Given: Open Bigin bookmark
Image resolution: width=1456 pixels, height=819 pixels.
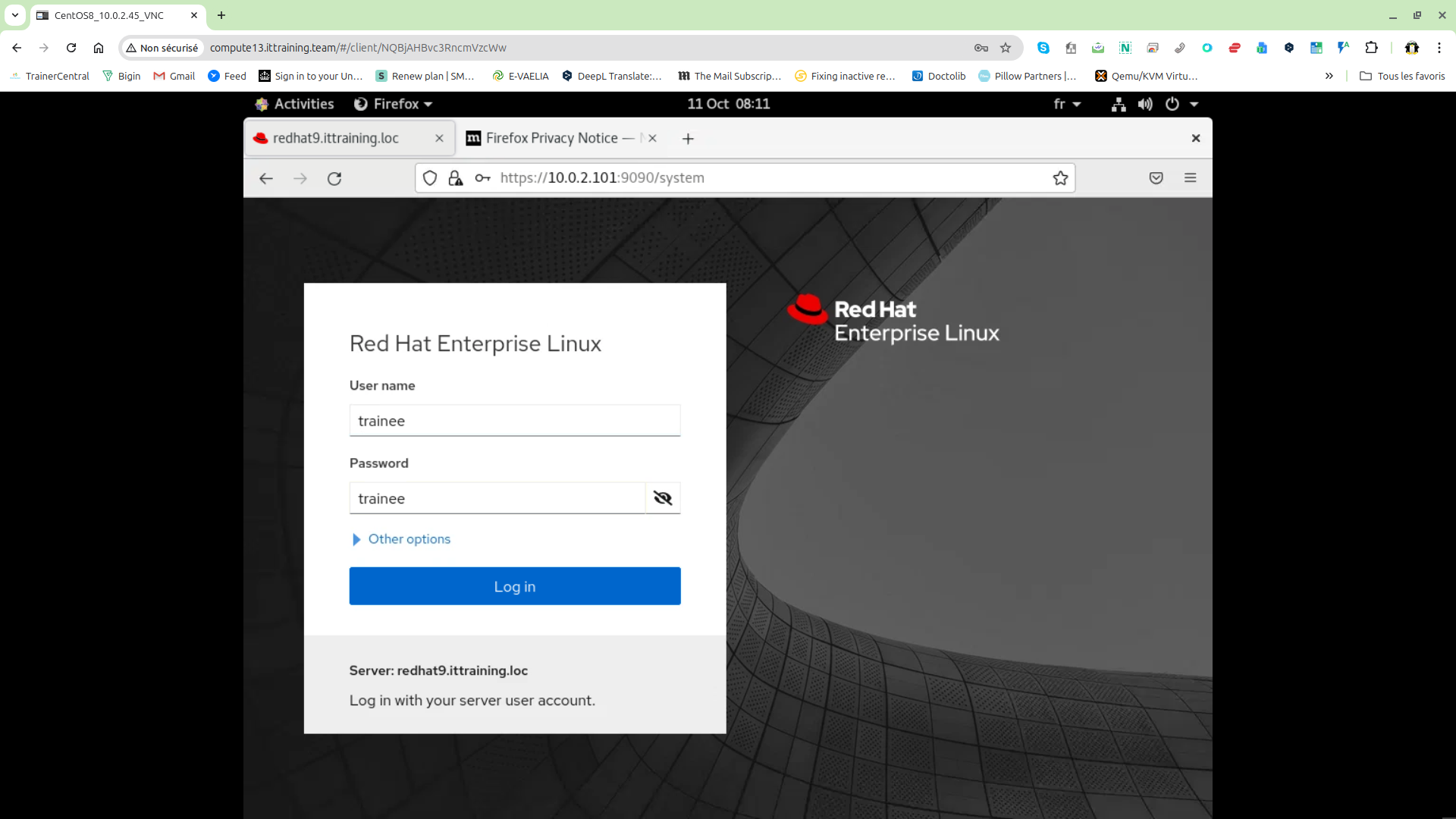Looking at the screenshot, I should click(121, 76).
